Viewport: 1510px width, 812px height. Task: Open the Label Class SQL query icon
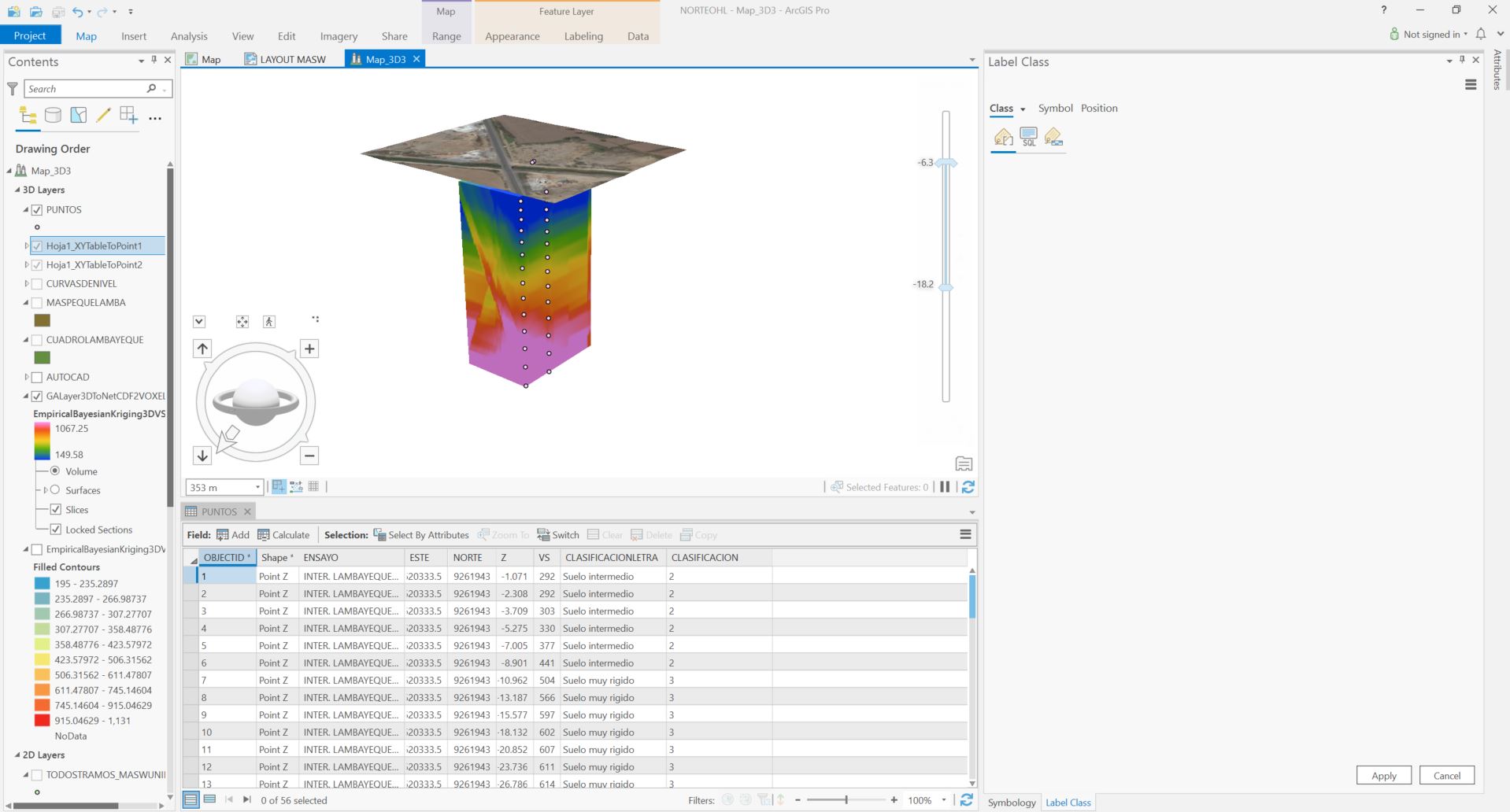1028,137
